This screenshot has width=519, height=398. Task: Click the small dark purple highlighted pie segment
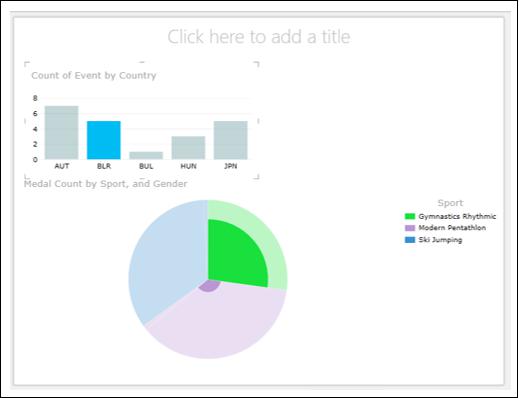pyautogui.click(x=209, y=286)
